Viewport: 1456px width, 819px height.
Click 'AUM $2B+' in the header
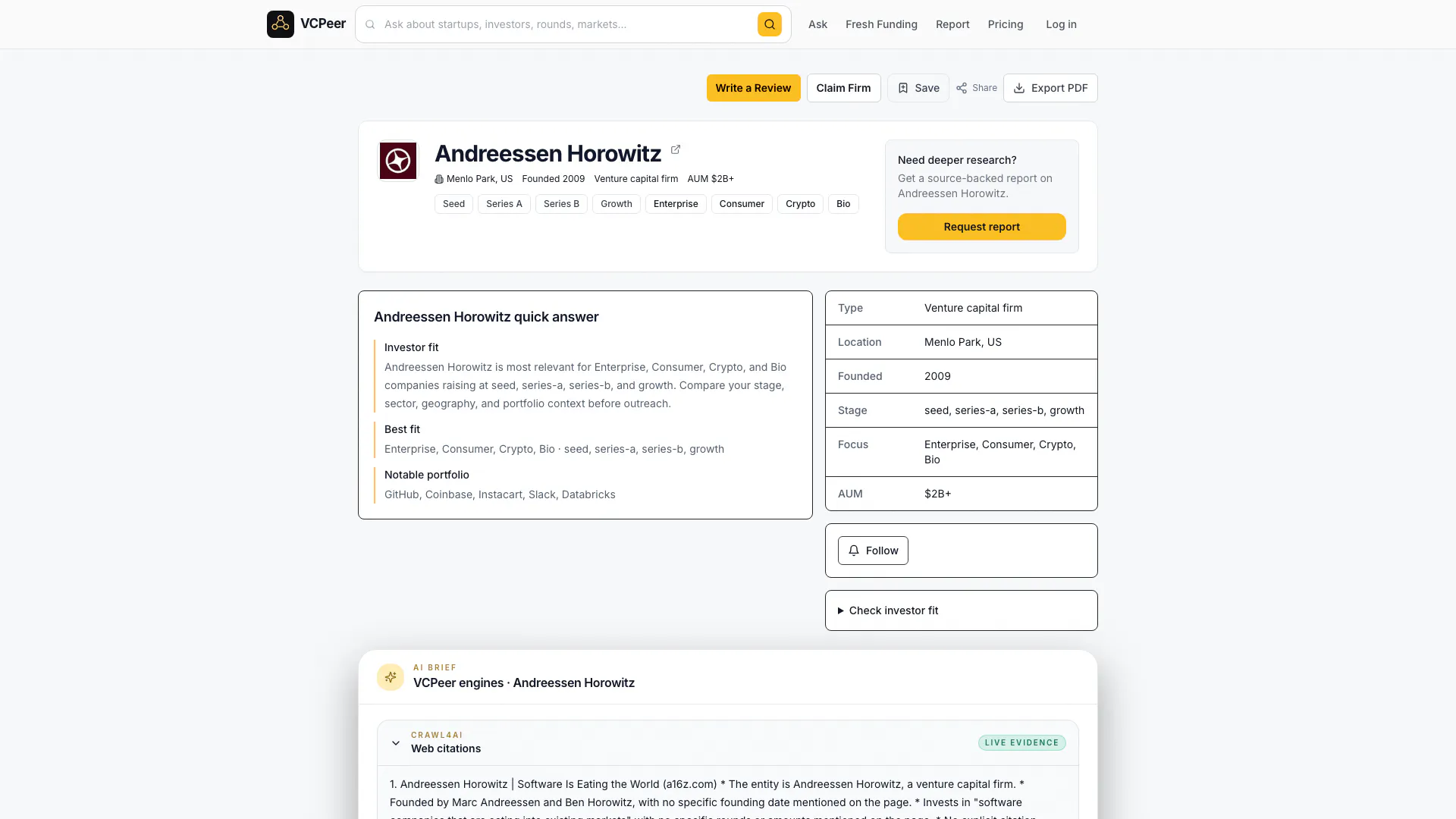711,179
